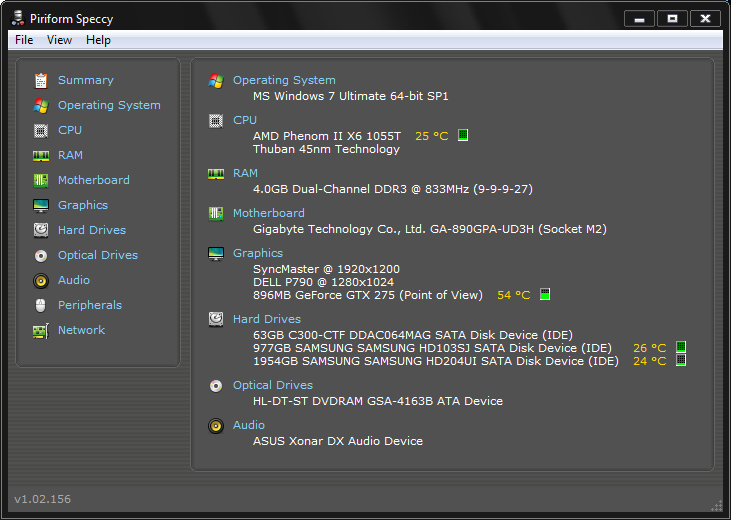This screenshot has height=520, width=731.
Task: Open the View menu
Action: point(59,40)
